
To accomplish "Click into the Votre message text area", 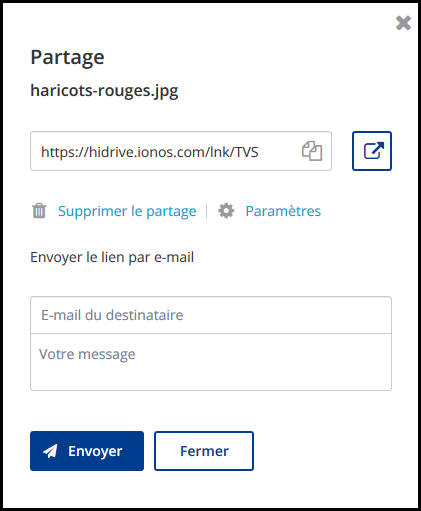I will coord(211,362).
